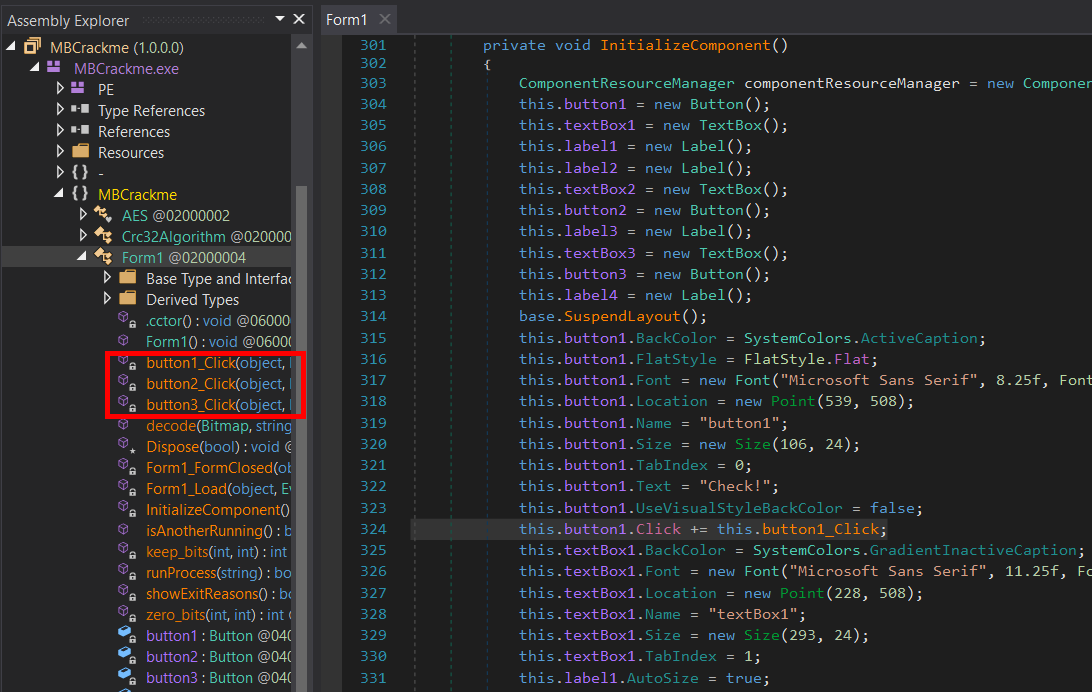
Task: Expand the Derived Types folder
Action: [107, 298]
